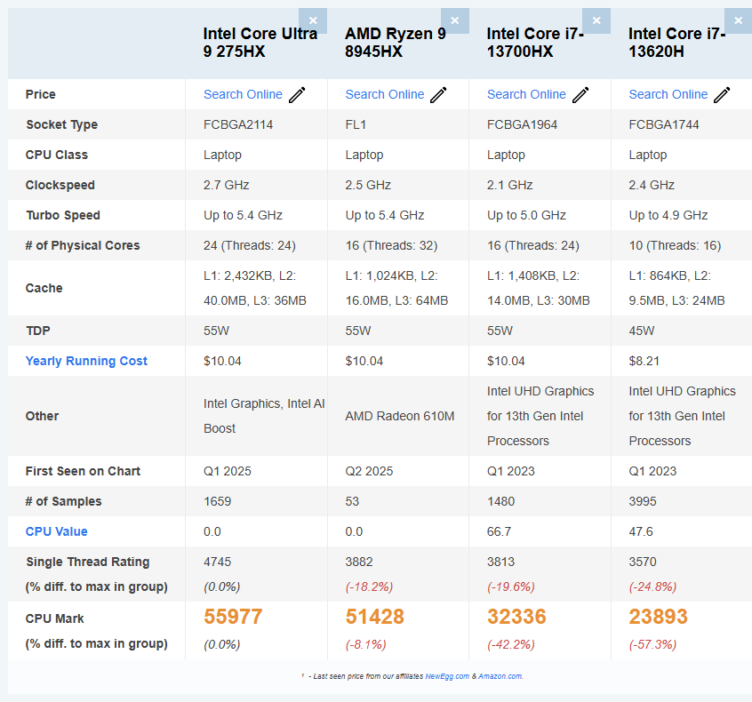The image size is (752, 702).
Task: Click samples count 1659
Action: tap(217, 502)
